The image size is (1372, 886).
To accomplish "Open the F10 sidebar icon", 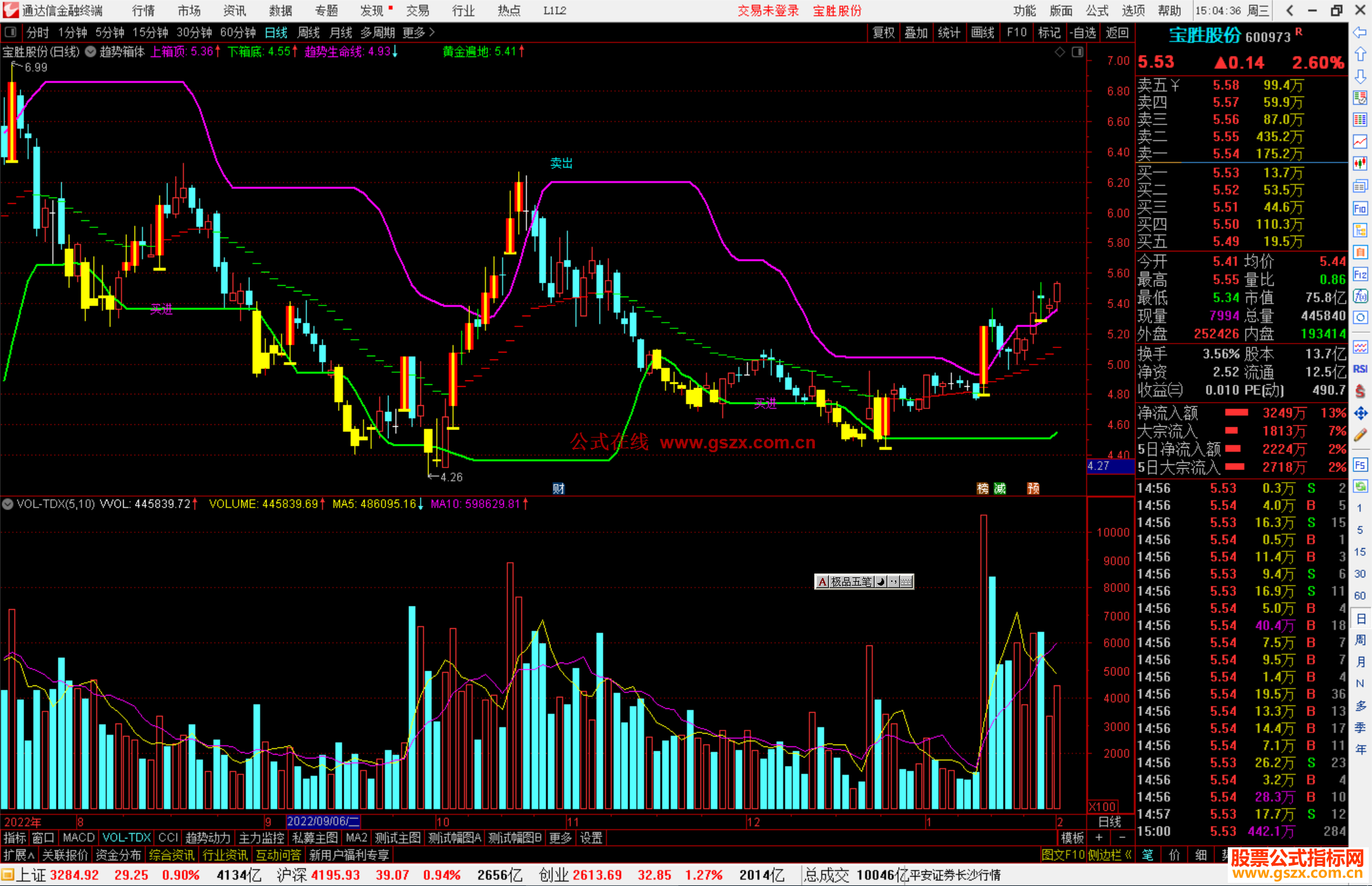I will [1360, 208].
